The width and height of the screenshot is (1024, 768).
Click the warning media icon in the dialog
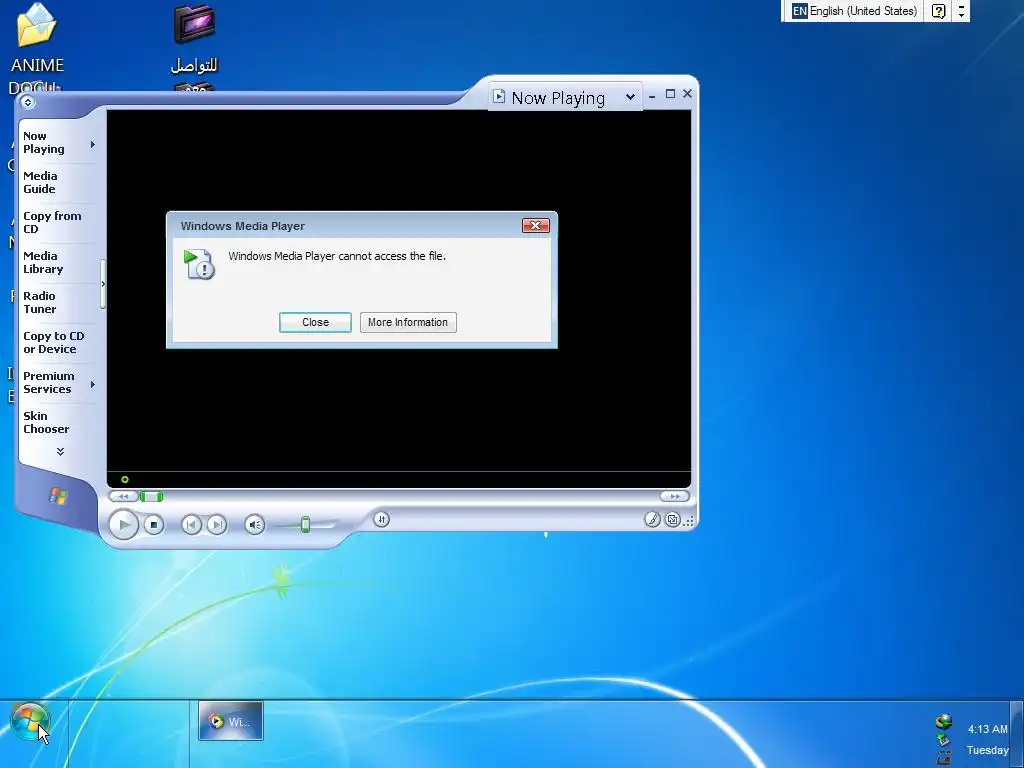(199, 264)
